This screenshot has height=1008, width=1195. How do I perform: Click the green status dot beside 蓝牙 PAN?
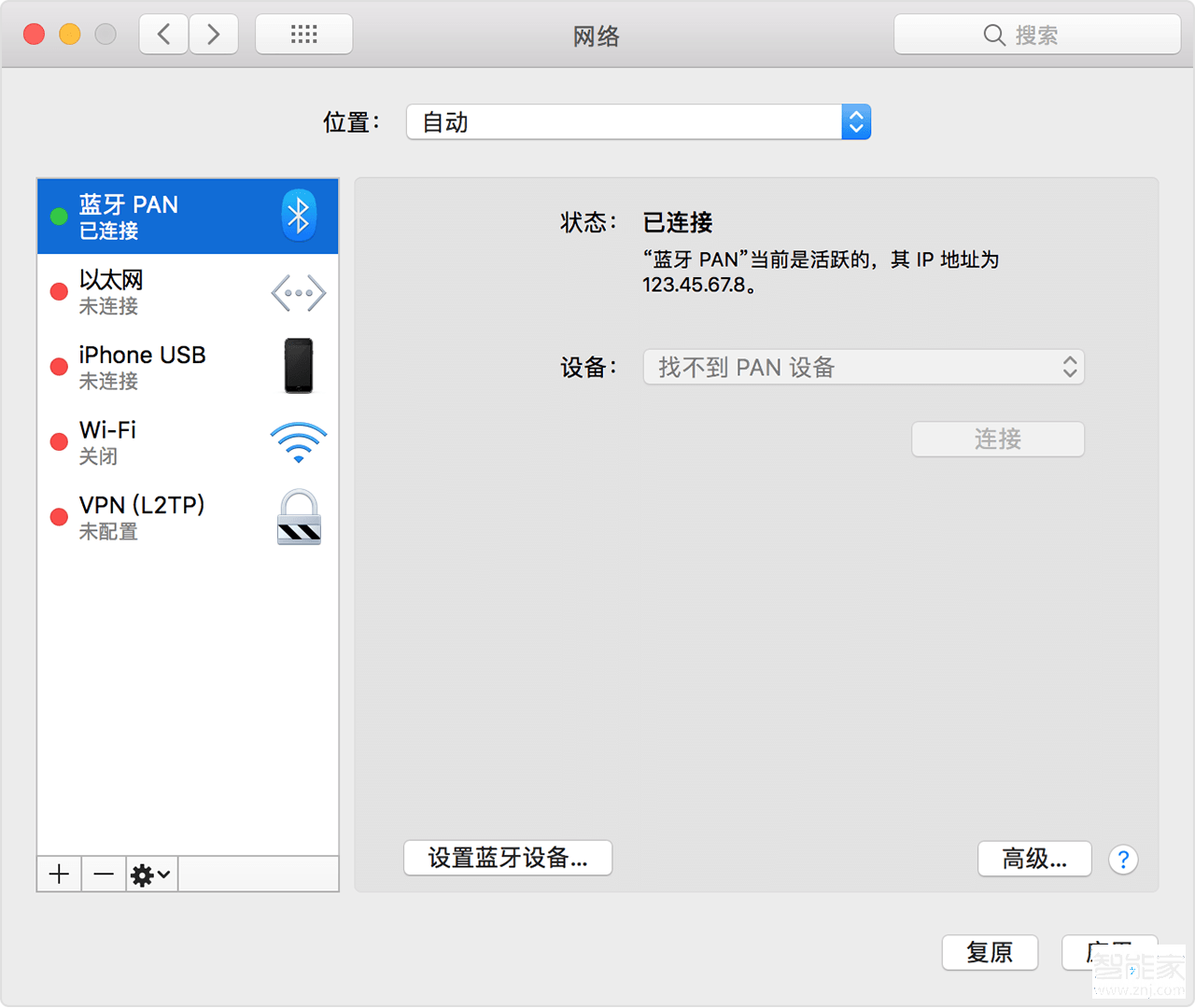(58, 216)
